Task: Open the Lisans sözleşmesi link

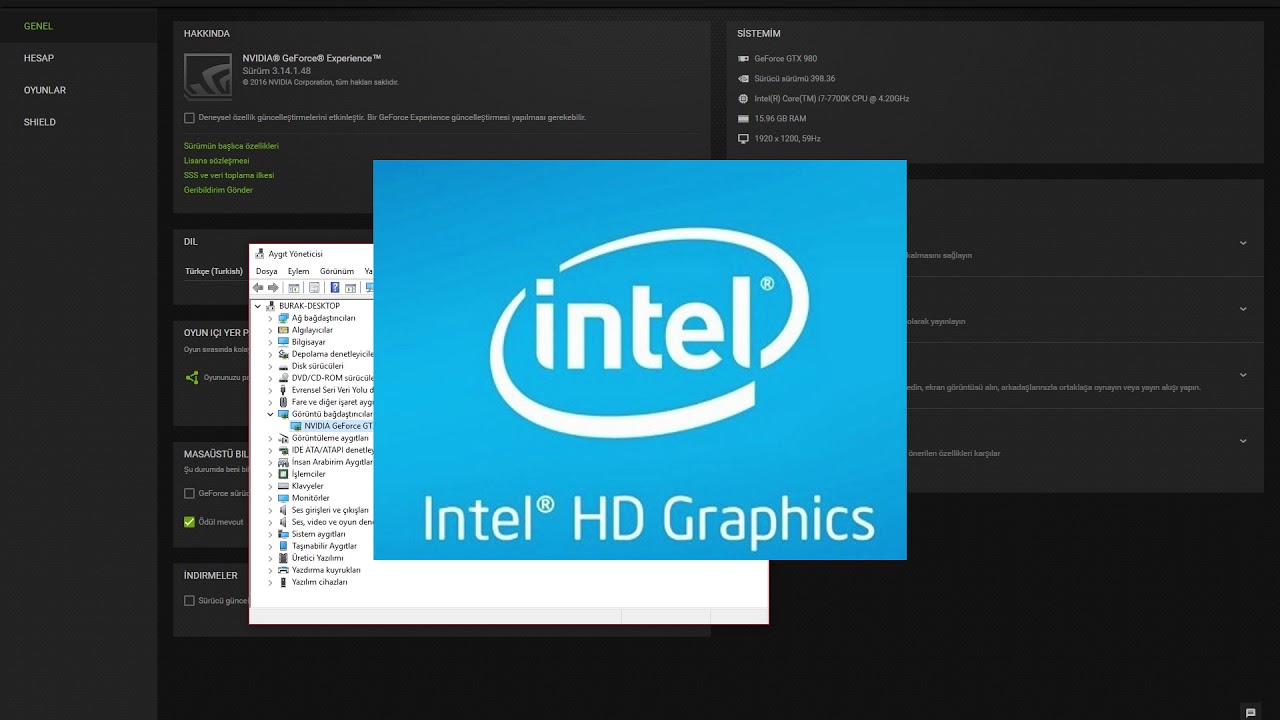Action: coord(216,161)
